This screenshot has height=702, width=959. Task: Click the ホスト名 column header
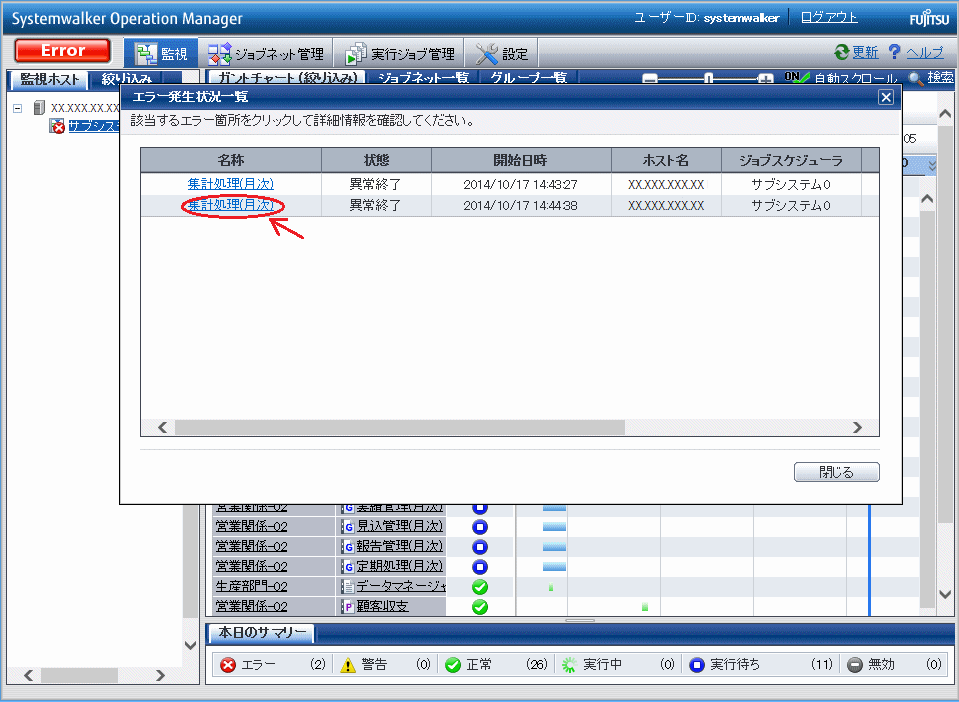click(666, 160)
